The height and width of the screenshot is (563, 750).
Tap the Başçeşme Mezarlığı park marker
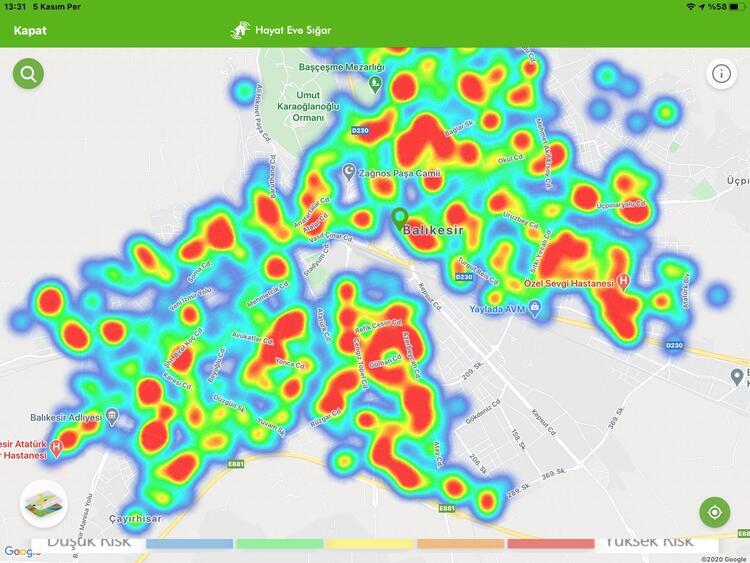coord(374,84)
